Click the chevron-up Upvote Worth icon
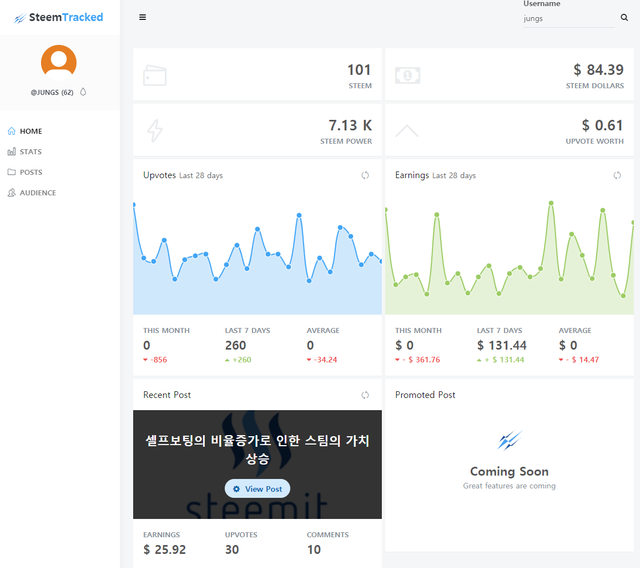The width and height of the screenshot is (640, 568). [407, 131]
